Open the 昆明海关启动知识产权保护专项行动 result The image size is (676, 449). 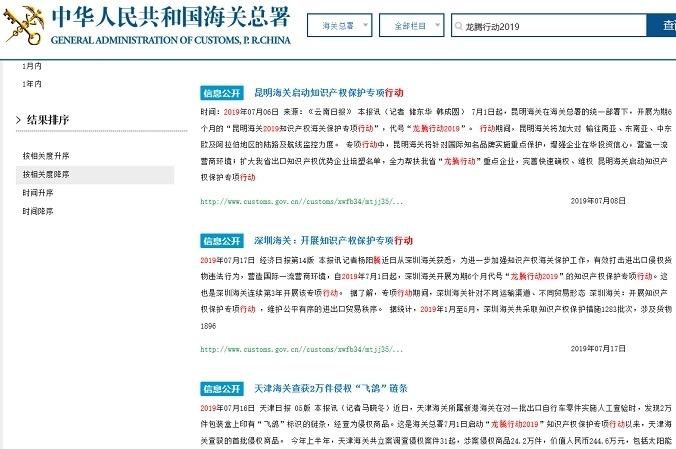tap(329, 93)
